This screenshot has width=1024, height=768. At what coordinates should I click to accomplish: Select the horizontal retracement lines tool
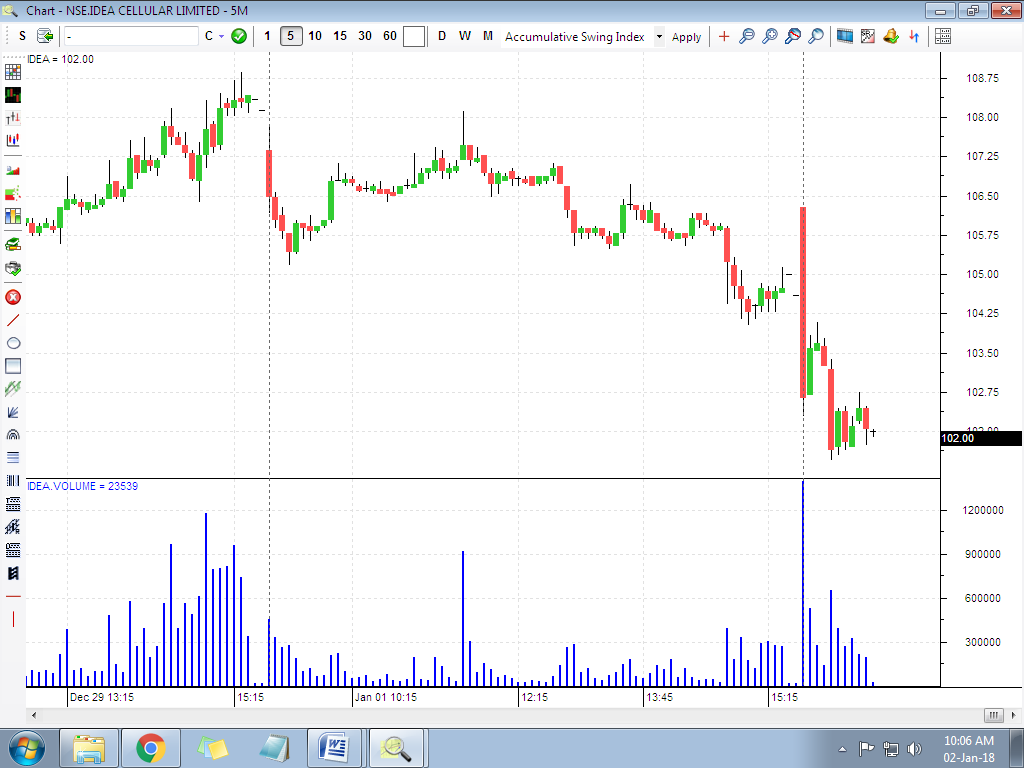pyautogui.click(x=12, y=457)
